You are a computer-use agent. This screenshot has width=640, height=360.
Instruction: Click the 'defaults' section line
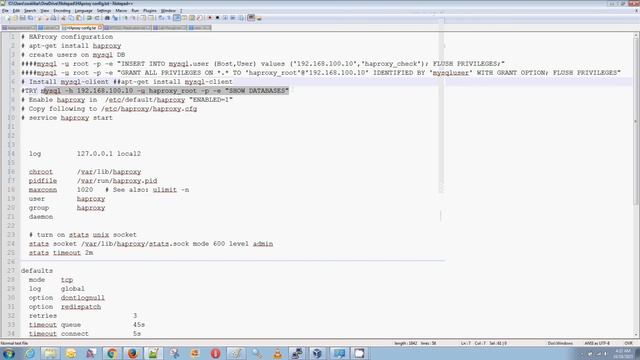click(37, 271)
